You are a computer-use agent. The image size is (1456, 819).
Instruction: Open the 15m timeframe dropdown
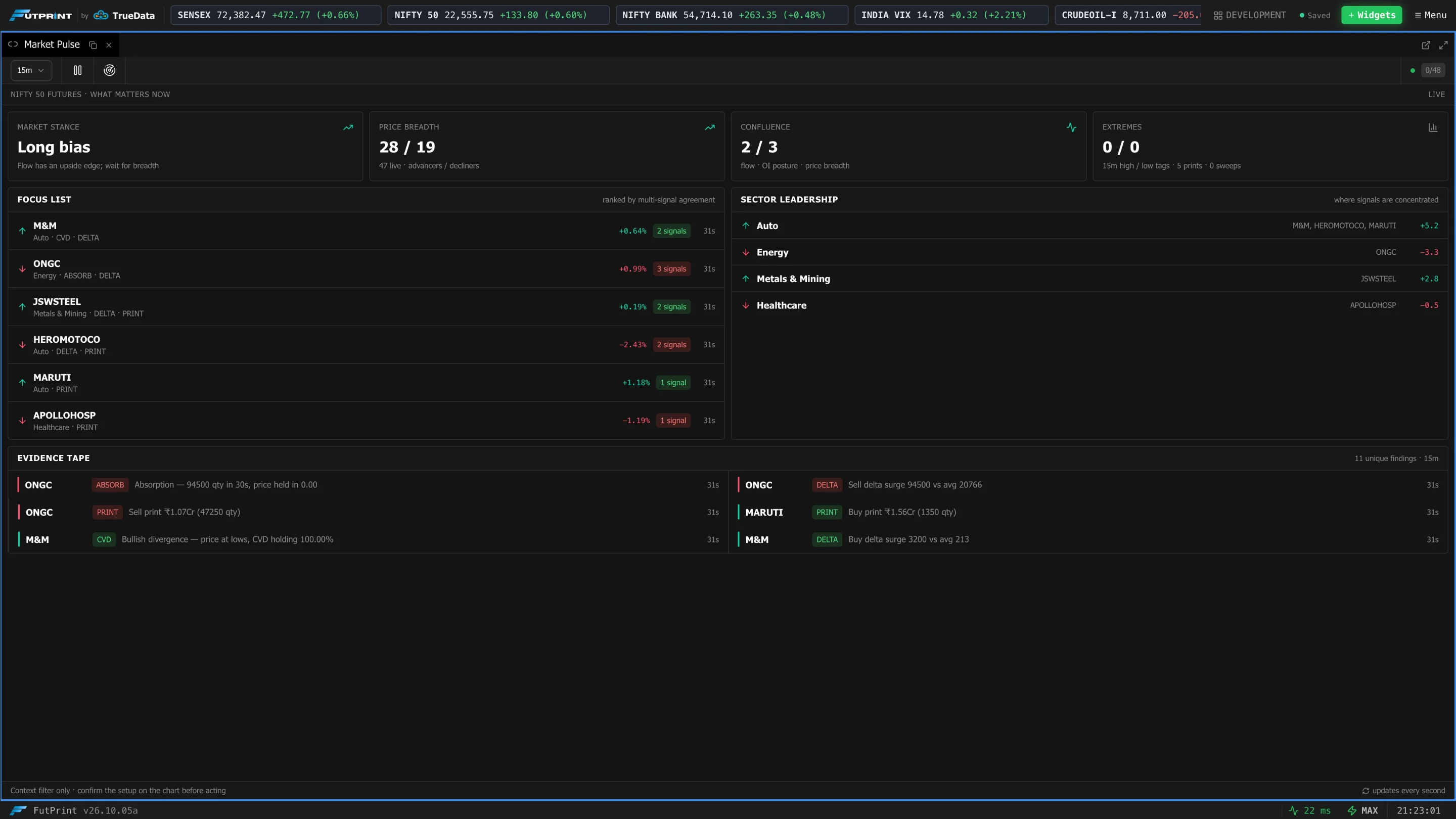click(31, 70)
